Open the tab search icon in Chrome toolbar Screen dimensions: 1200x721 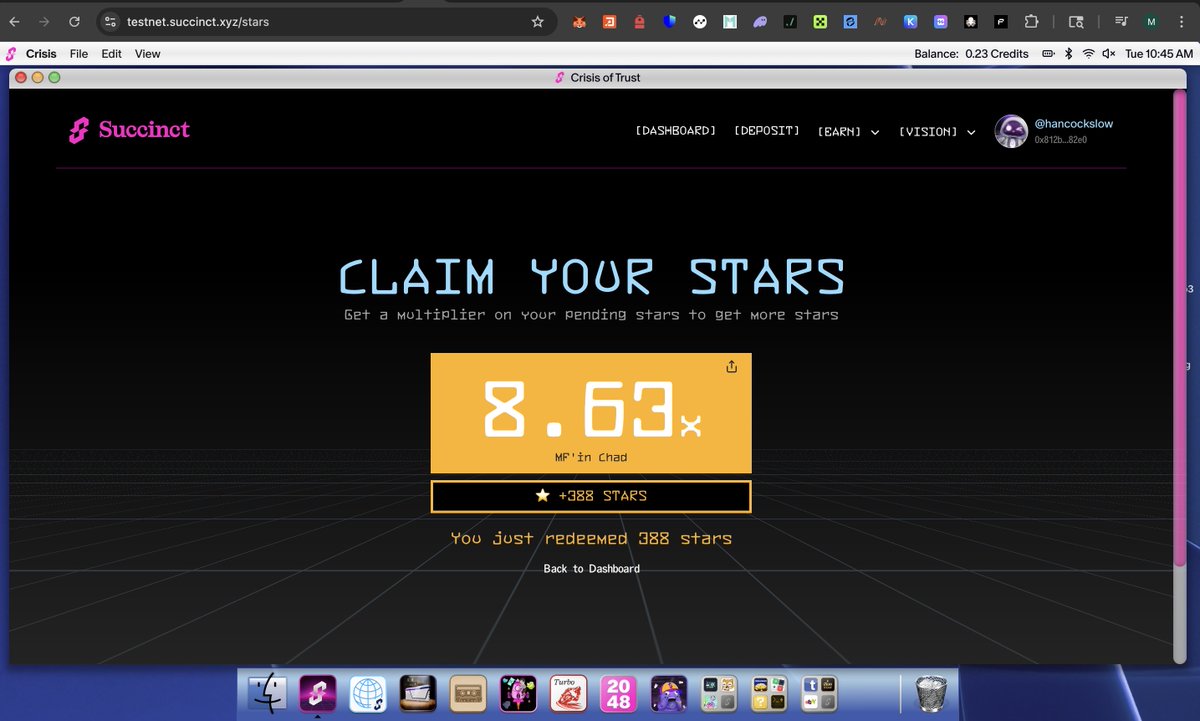click(1076, 21)
